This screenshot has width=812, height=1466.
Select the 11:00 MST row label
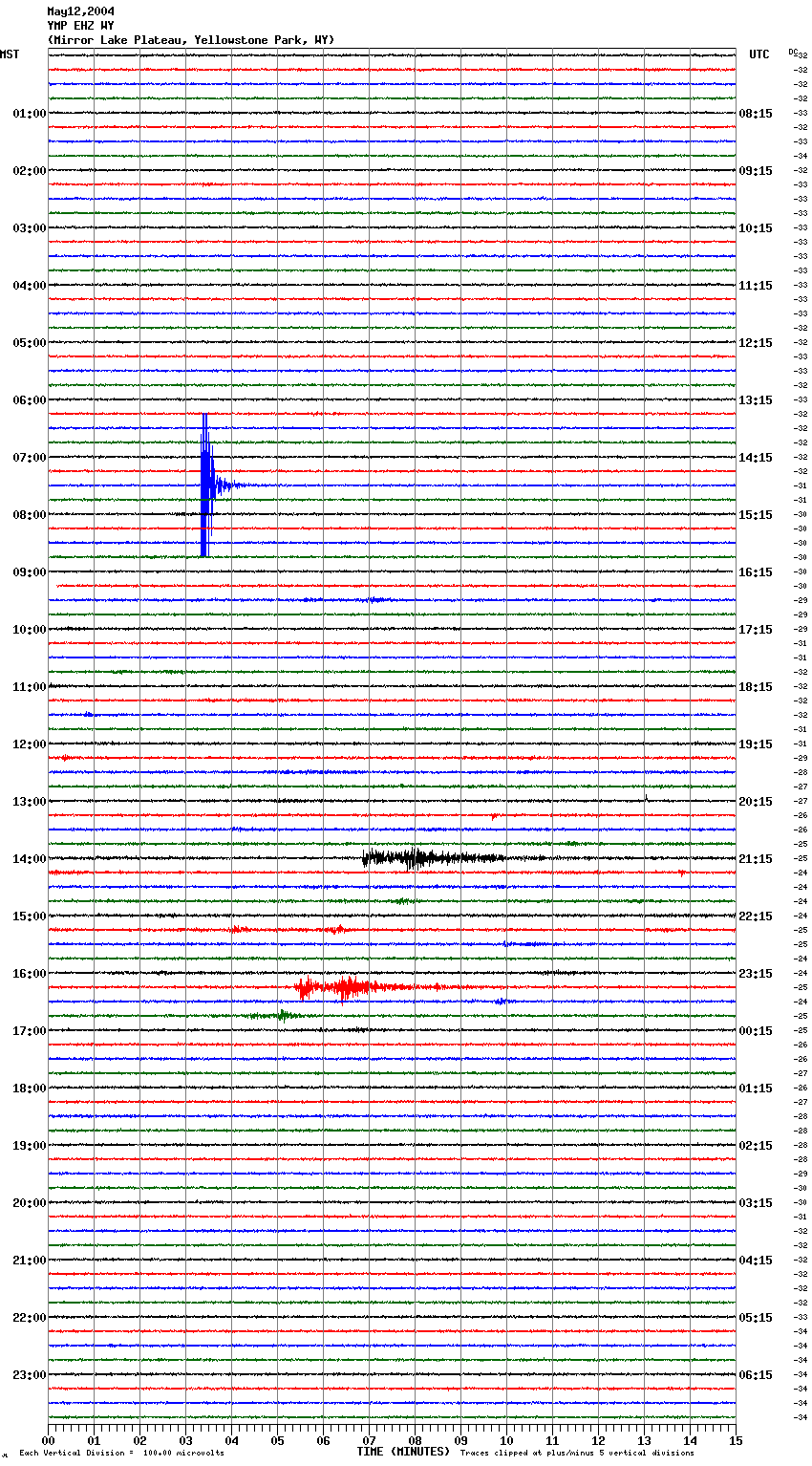coord(30,687)
